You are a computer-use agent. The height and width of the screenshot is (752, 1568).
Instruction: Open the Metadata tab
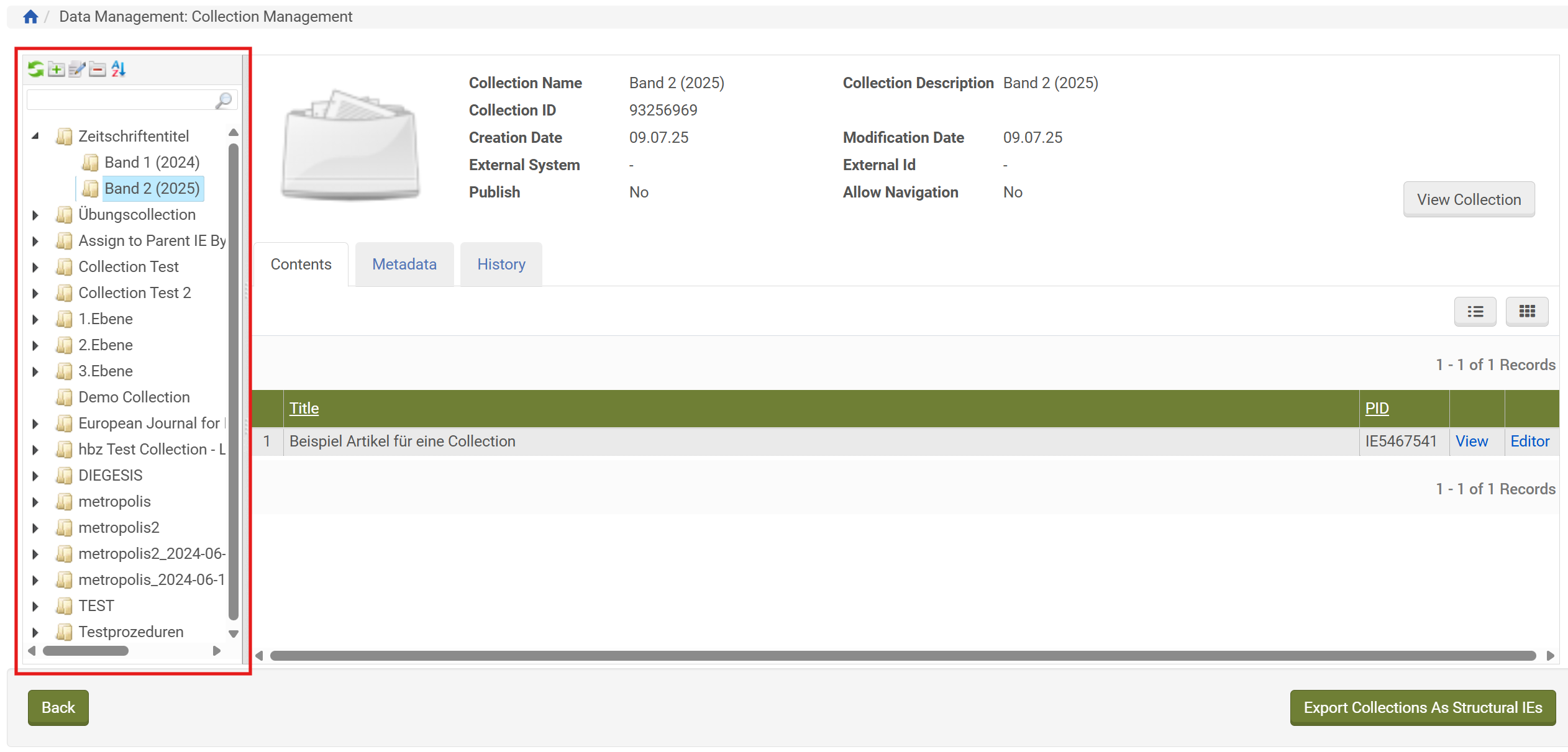click(404, 265)
